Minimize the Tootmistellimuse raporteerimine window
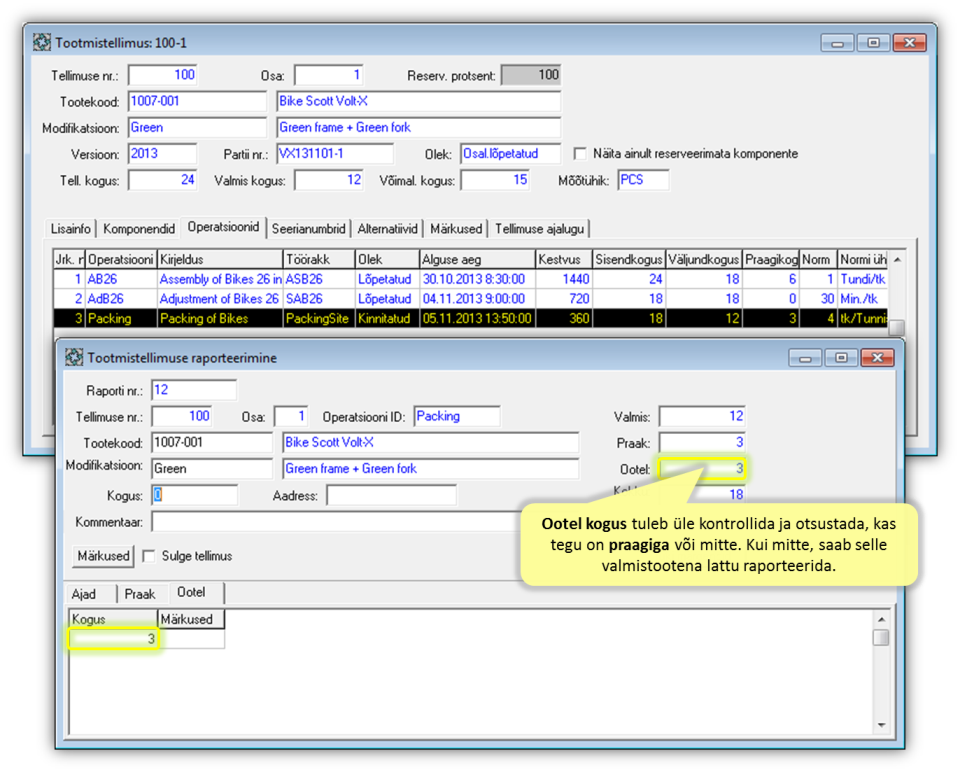 805,358
